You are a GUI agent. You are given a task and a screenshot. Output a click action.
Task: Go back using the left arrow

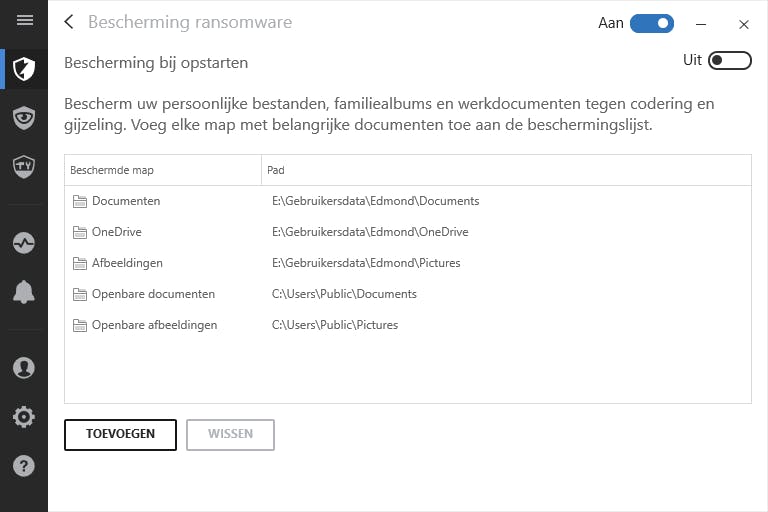pos(69,22)
